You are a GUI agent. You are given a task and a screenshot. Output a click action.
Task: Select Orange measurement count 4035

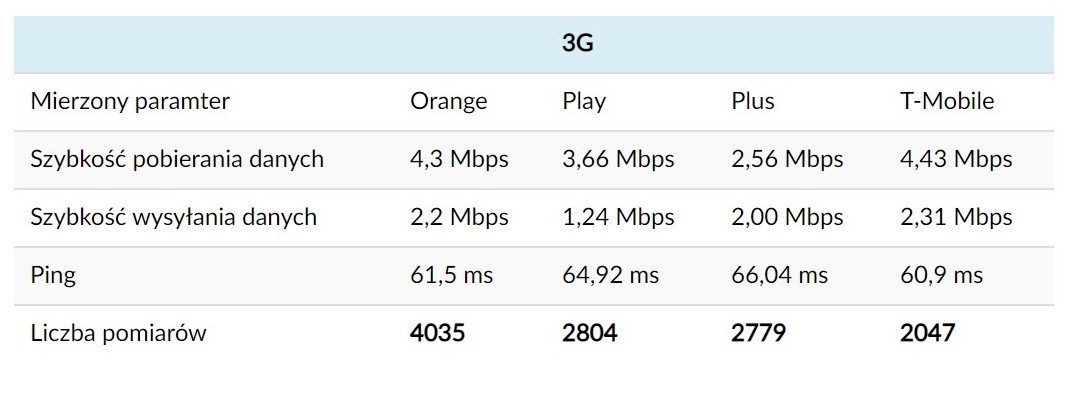point(438,334)
